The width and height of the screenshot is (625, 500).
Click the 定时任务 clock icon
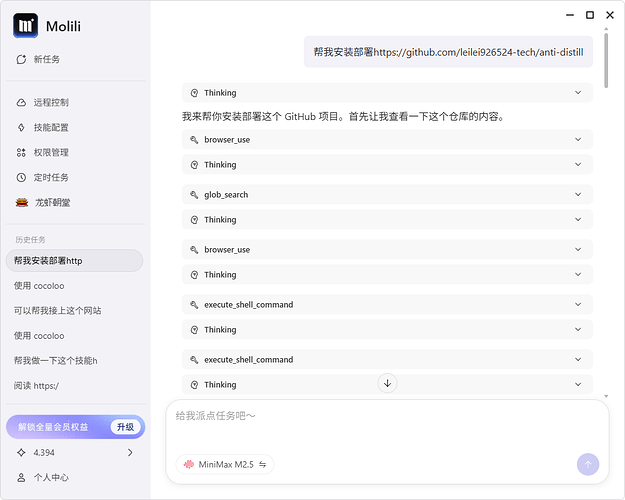[x=22, y=177]
